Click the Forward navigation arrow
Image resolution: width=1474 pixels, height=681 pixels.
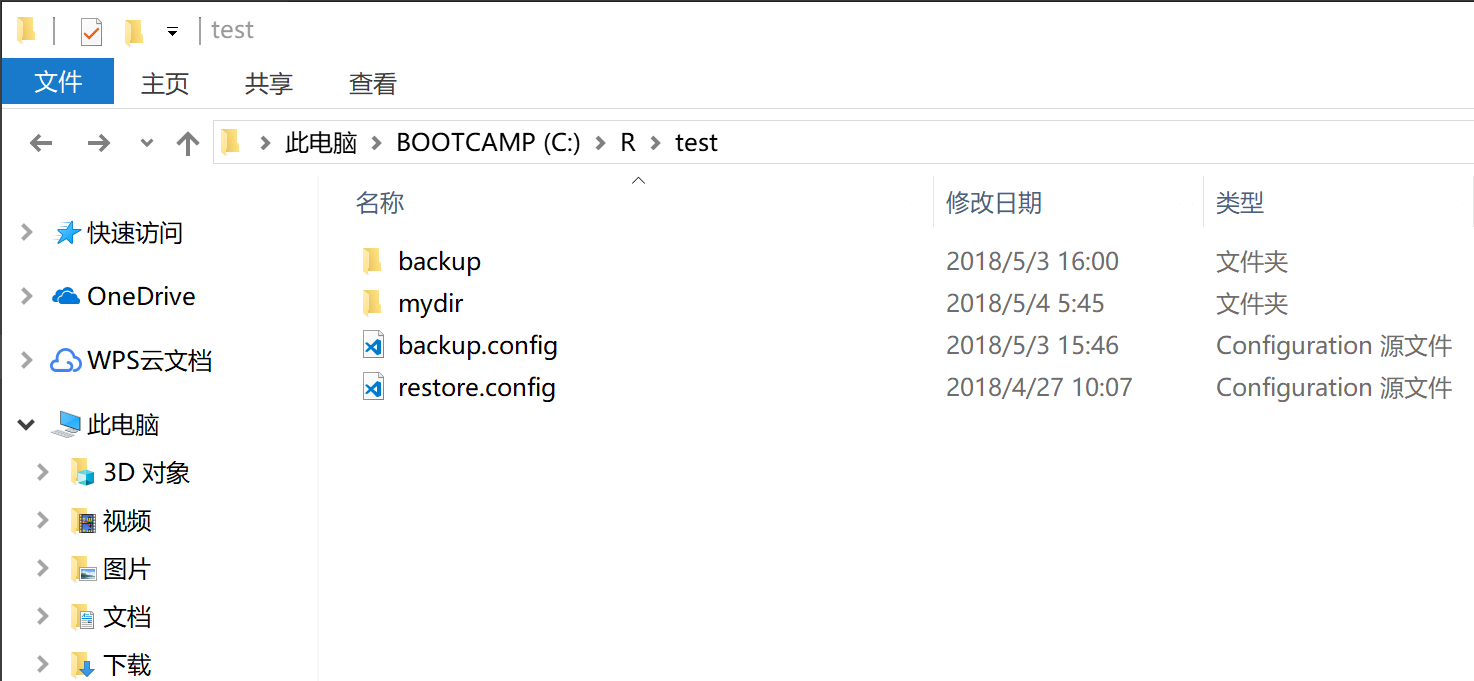tap(98, 143)
